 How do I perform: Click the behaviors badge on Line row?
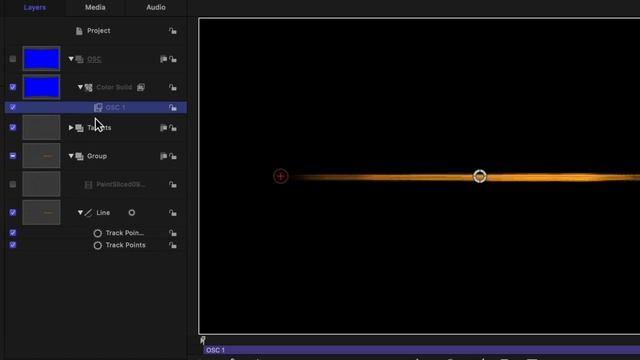(x=132, y=213)
